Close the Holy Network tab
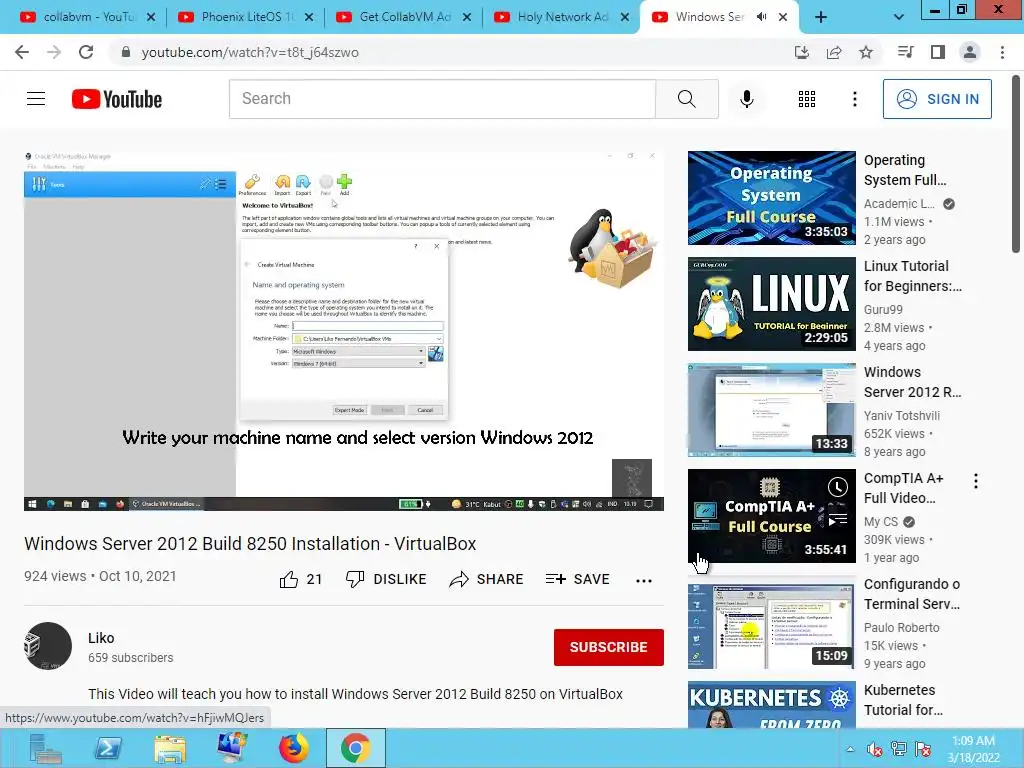The height and width of the screenshot is (768, 1024). pyautogui.click(x=625, y=17)
